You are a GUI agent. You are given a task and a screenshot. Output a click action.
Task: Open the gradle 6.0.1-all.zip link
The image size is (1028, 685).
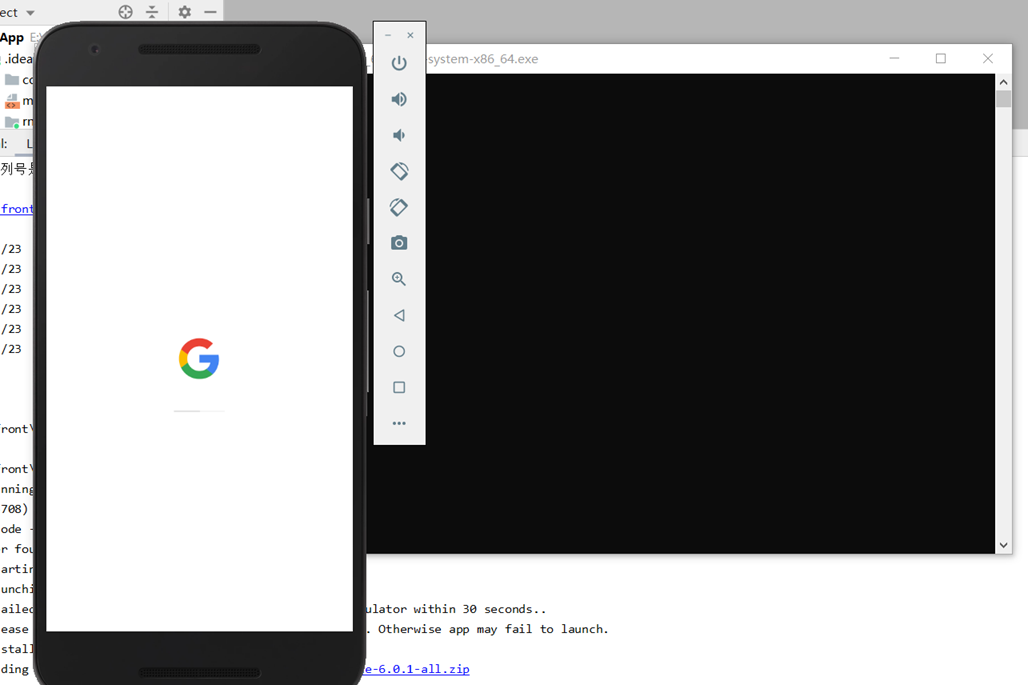point(417,669)
